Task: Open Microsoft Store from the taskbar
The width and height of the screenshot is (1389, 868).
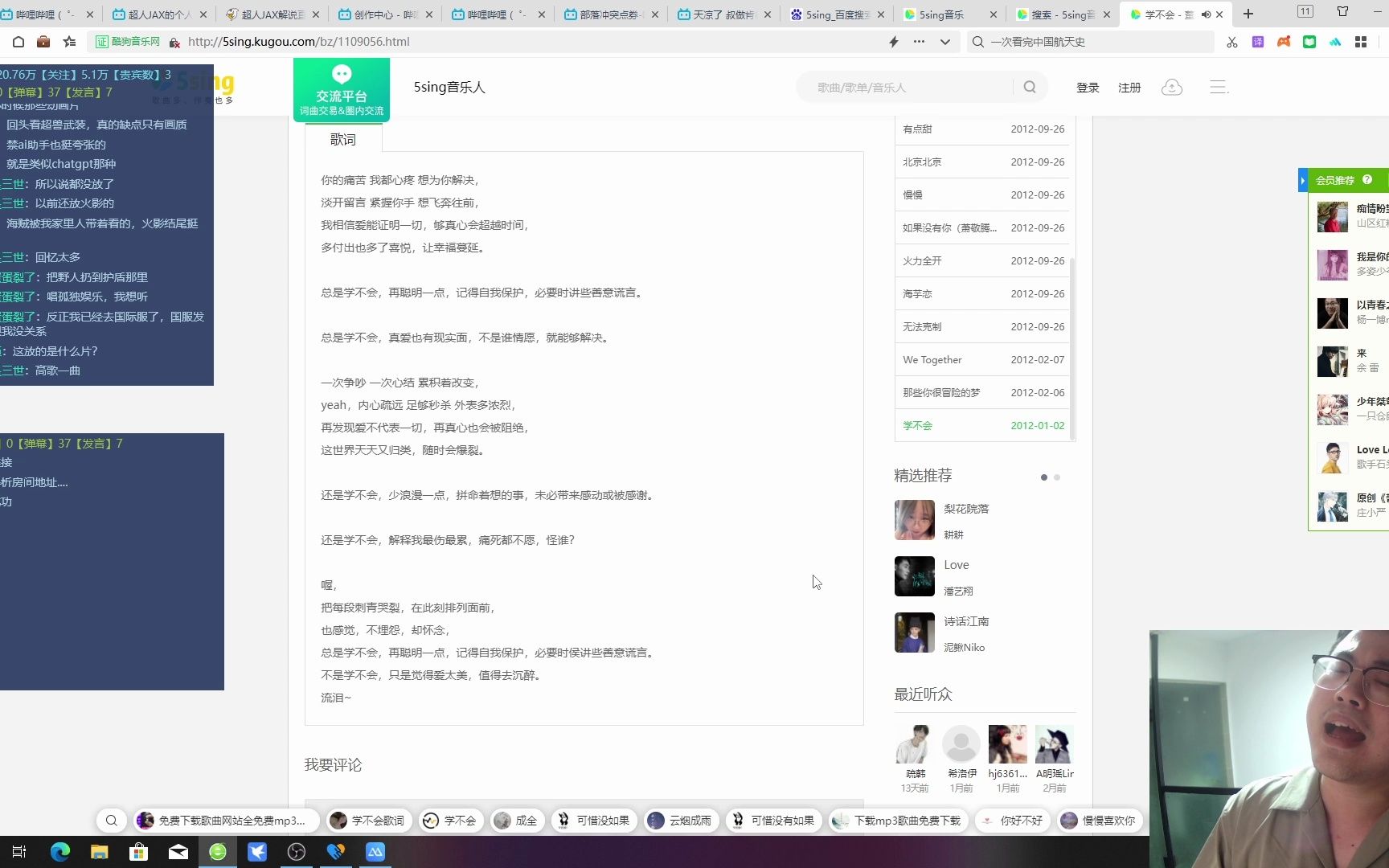Action: point(139,852)
